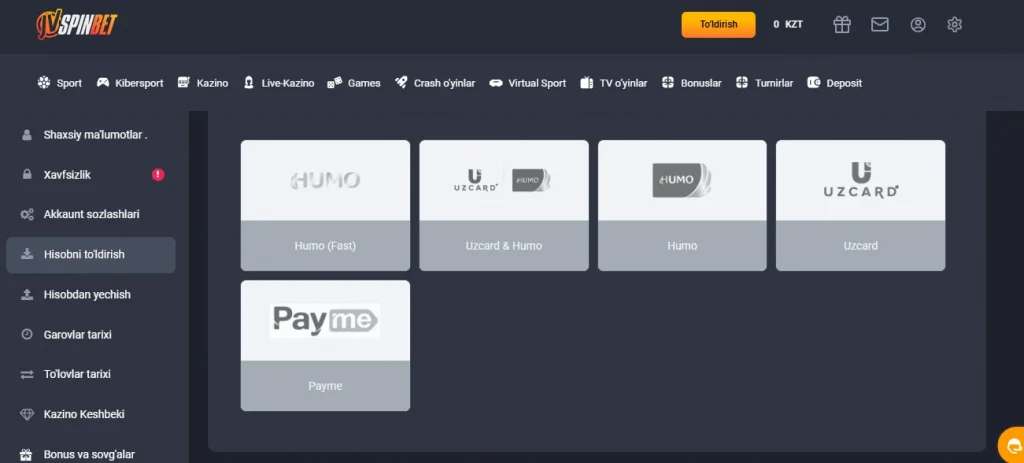Click the red security alert badge
Screen dimensions: 1024x463
pyautogui.click(x=158, y=174)
